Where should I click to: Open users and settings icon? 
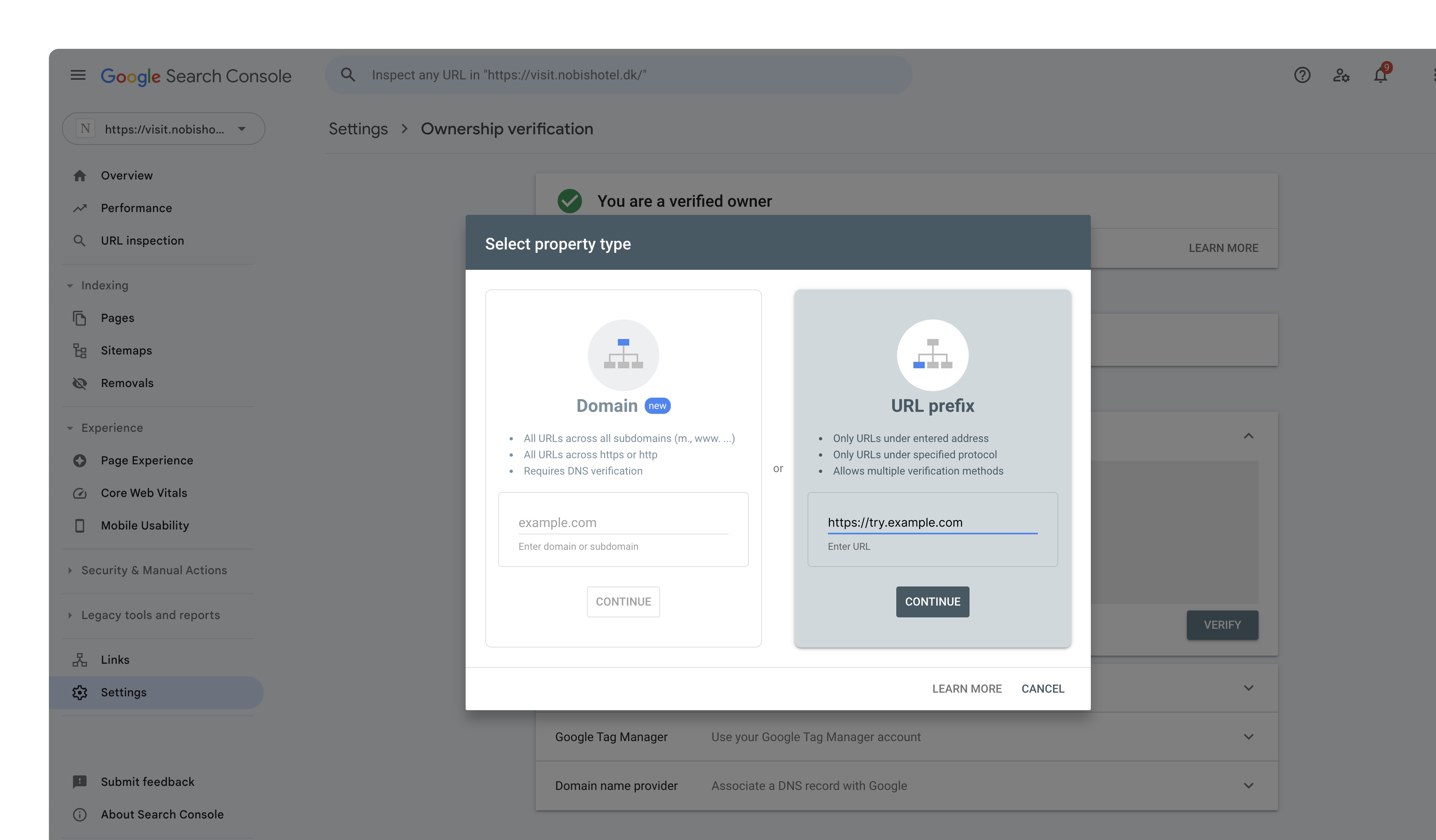coord(1341,74)
